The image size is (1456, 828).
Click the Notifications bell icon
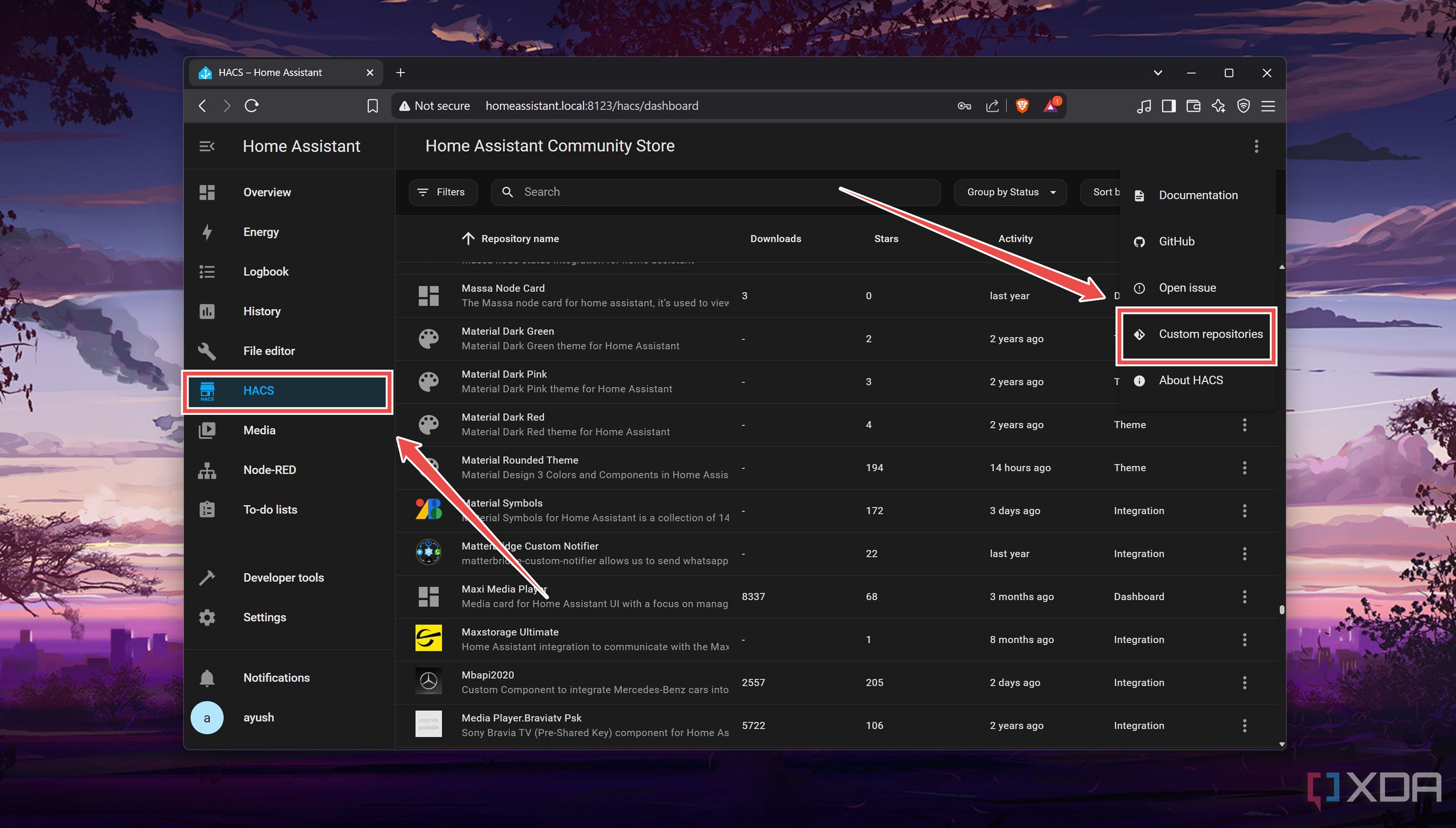click(207, 677)
